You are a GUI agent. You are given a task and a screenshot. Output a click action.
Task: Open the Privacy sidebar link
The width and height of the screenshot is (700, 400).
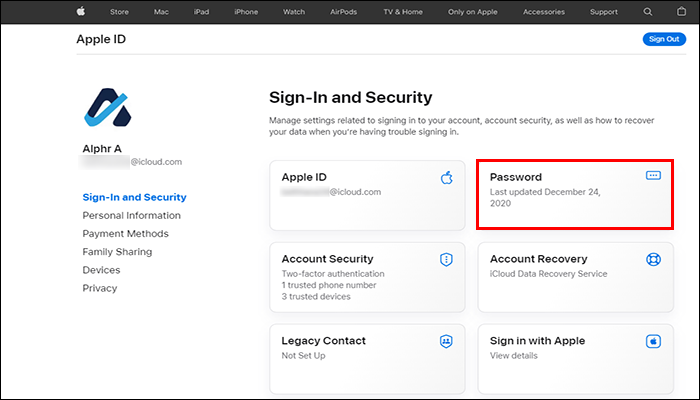[x=101, y=288]
